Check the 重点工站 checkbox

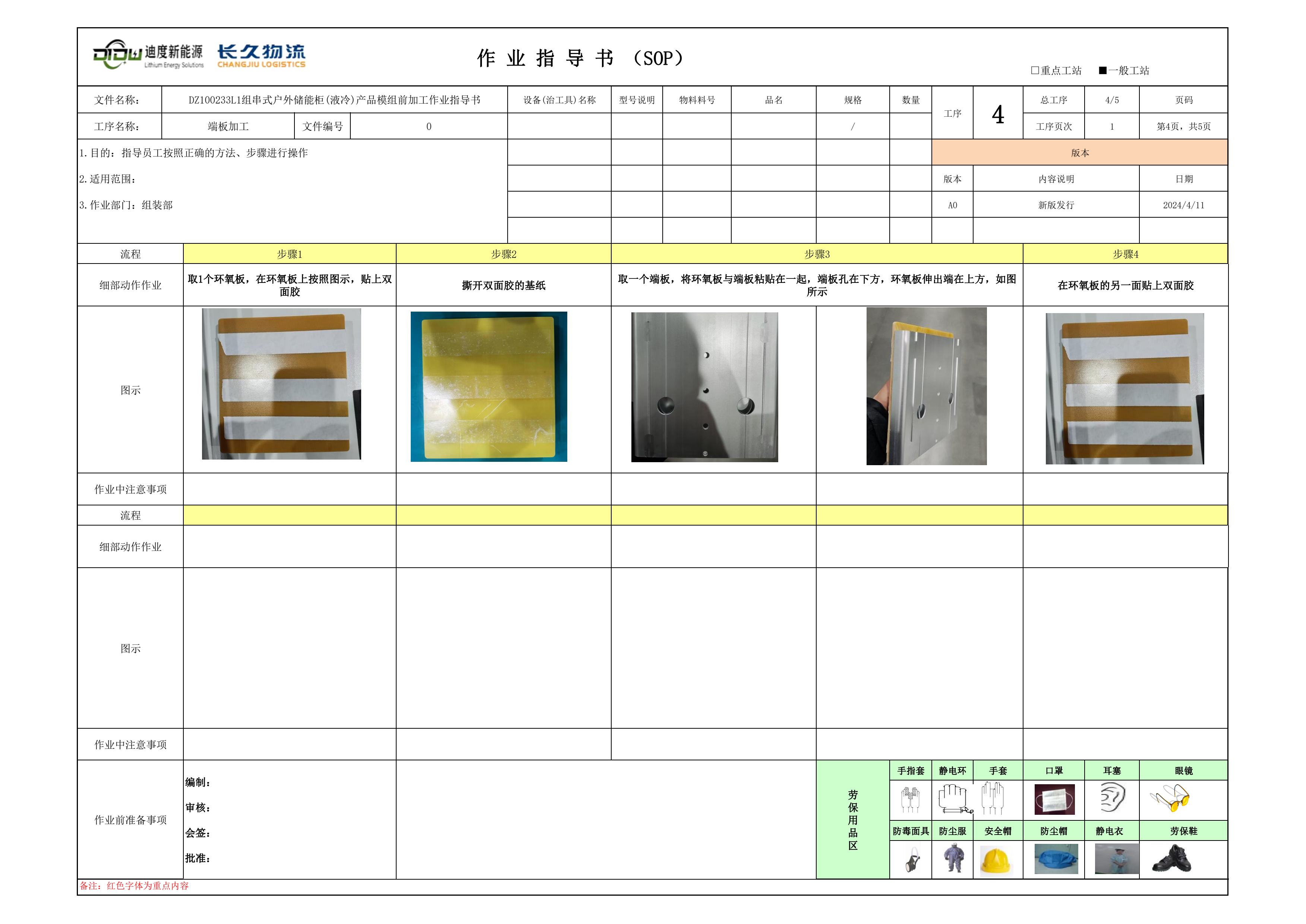click(x=1035, y=70)
